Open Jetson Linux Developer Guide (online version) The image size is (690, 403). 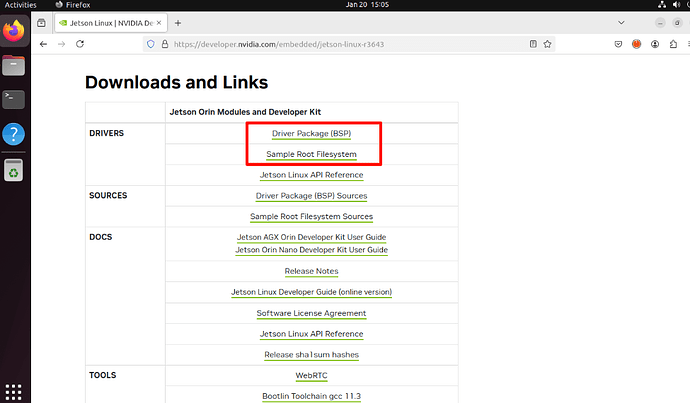point(312,292)
